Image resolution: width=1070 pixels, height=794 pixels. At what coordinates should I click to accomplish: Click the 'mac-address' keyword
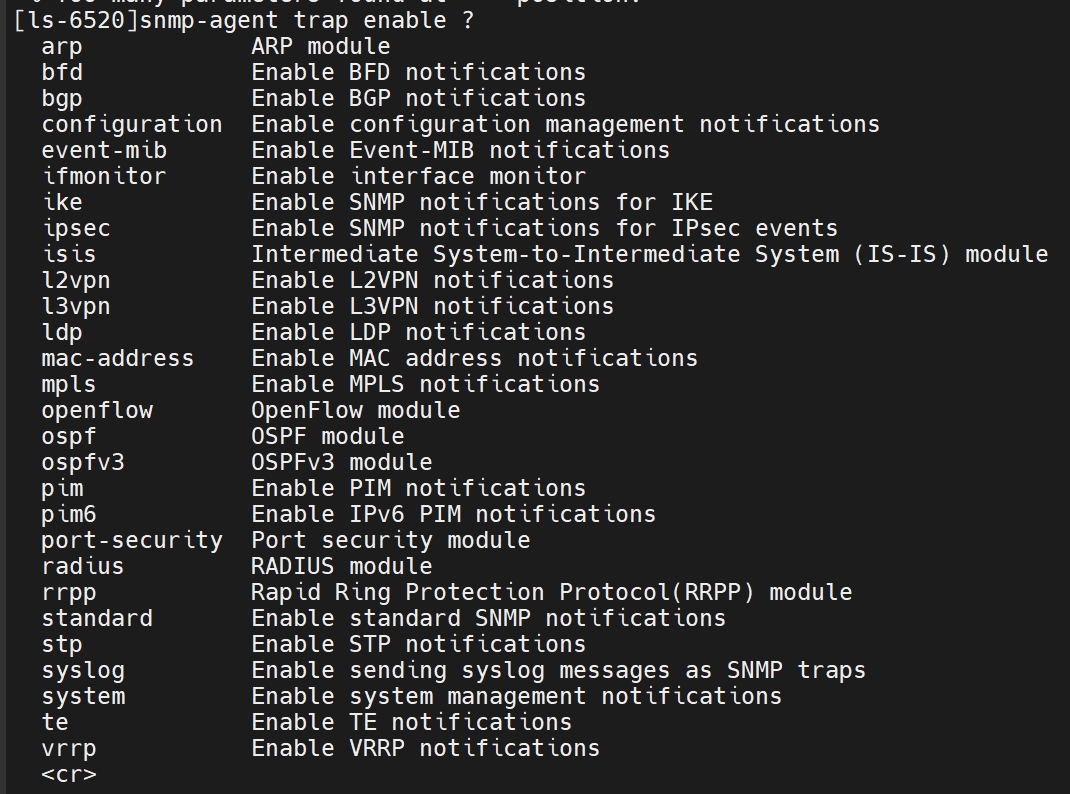pos(118,359)
